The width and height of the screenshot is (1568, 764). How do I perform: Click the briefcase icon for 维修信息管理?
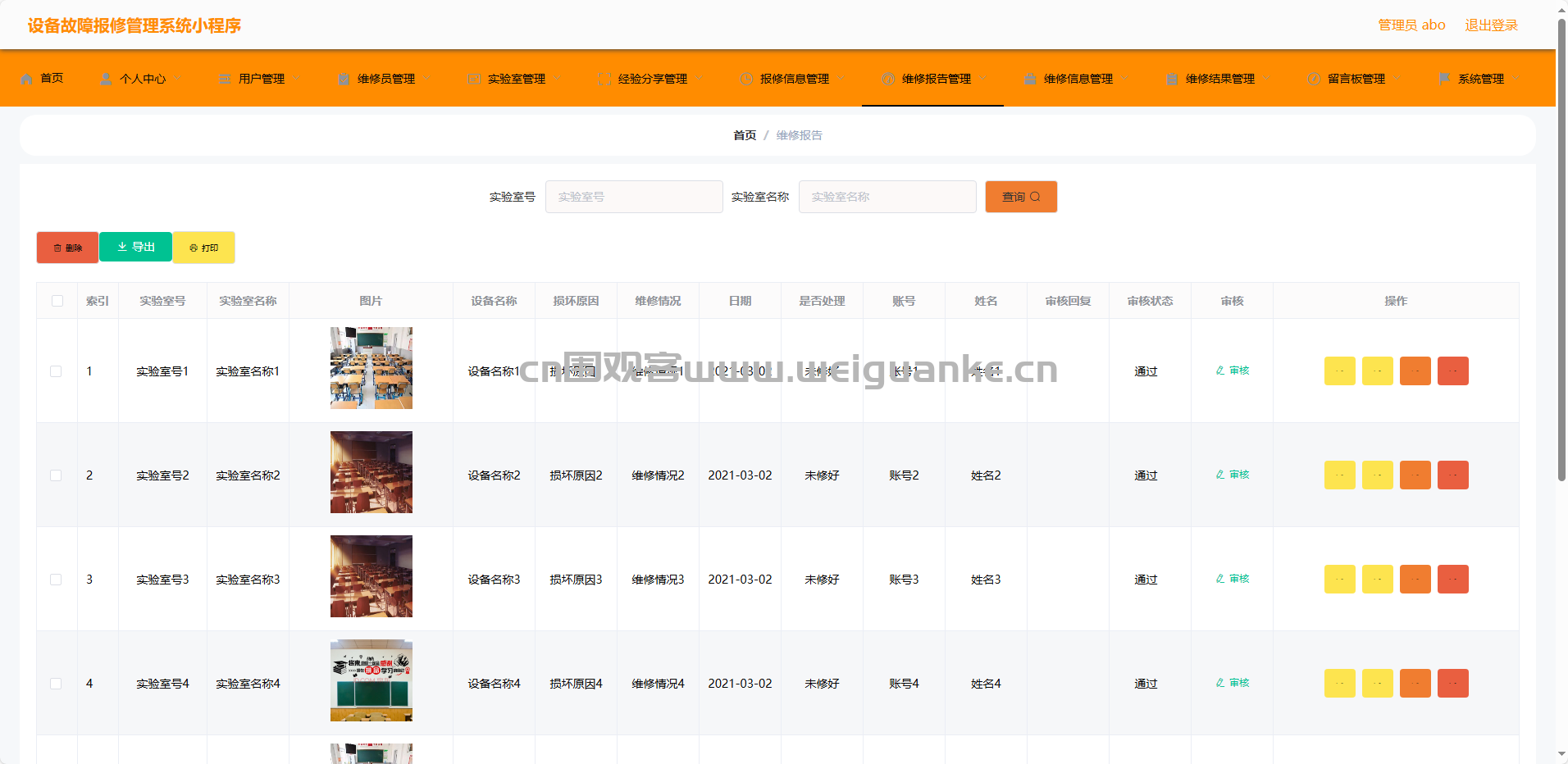(x=1030, y=79)
